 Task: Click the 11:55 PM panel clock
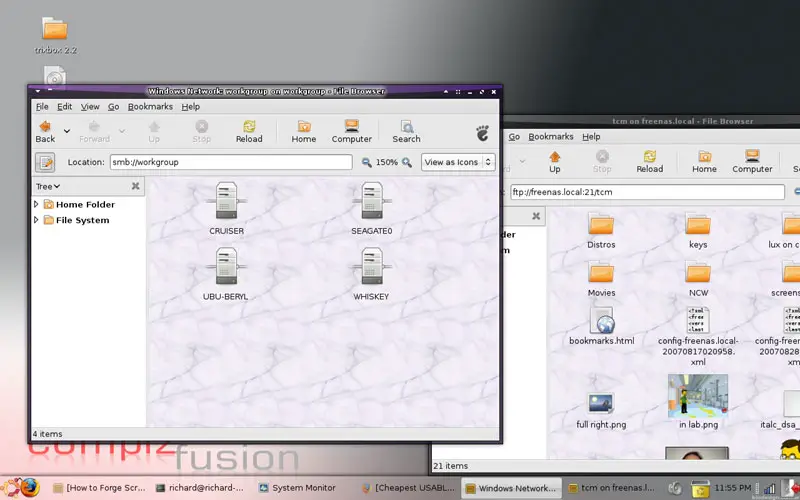[733, 488]
